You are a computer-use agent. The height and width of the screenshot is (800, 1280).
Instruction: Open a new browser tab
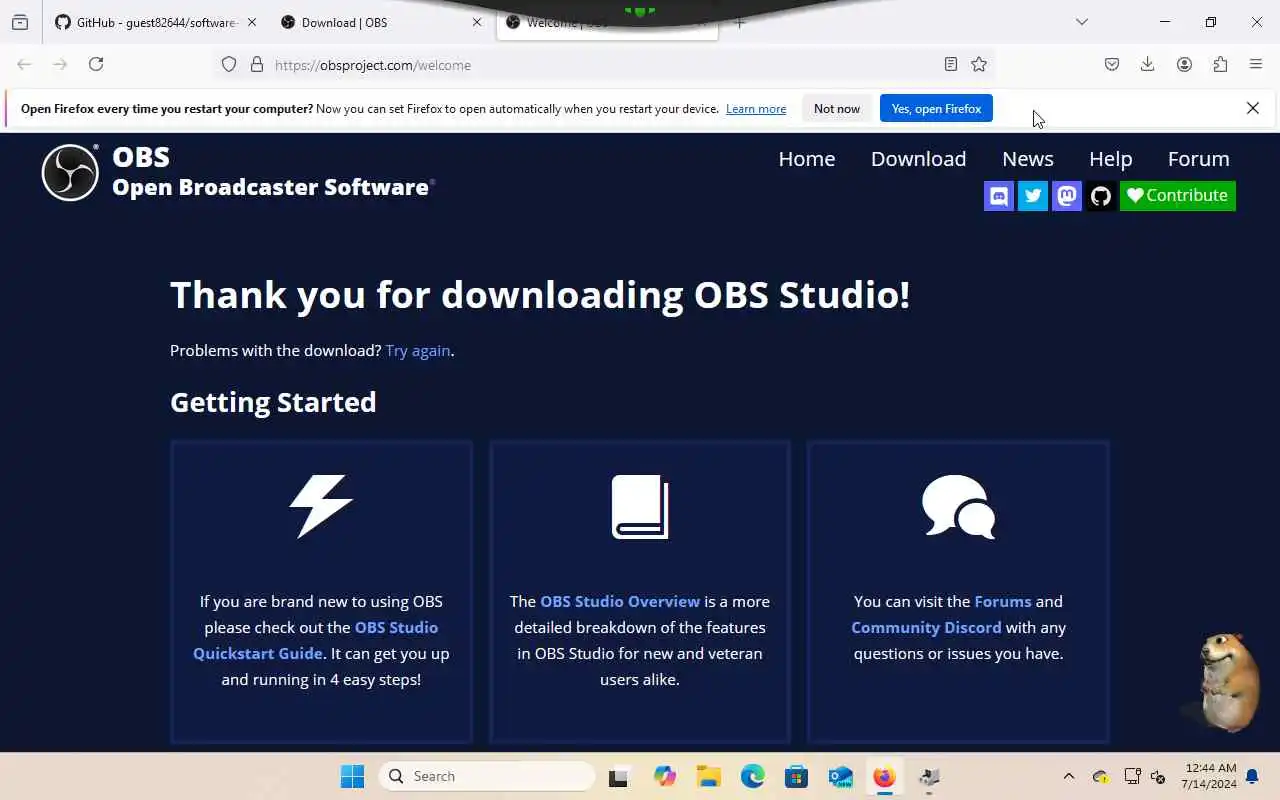coord(740,22)
